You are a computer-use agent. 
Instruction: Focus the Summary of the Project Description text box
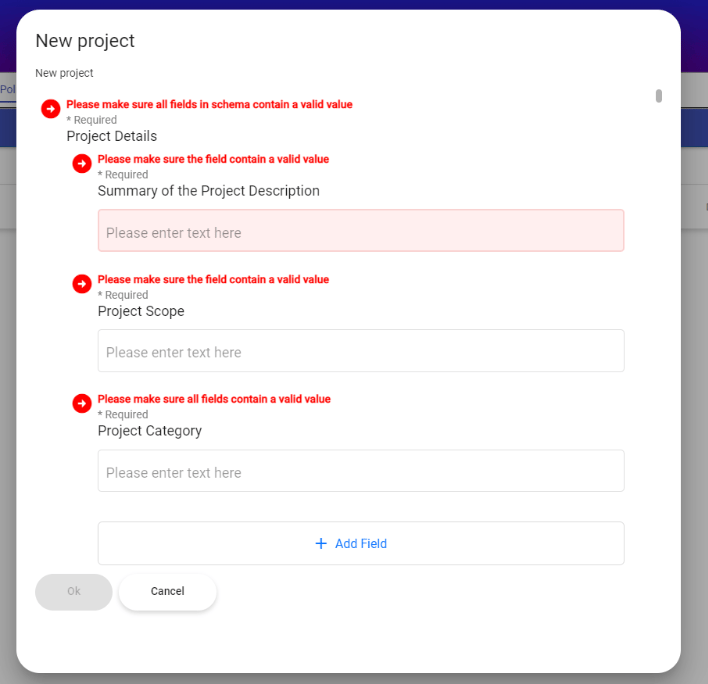(361, 230)
